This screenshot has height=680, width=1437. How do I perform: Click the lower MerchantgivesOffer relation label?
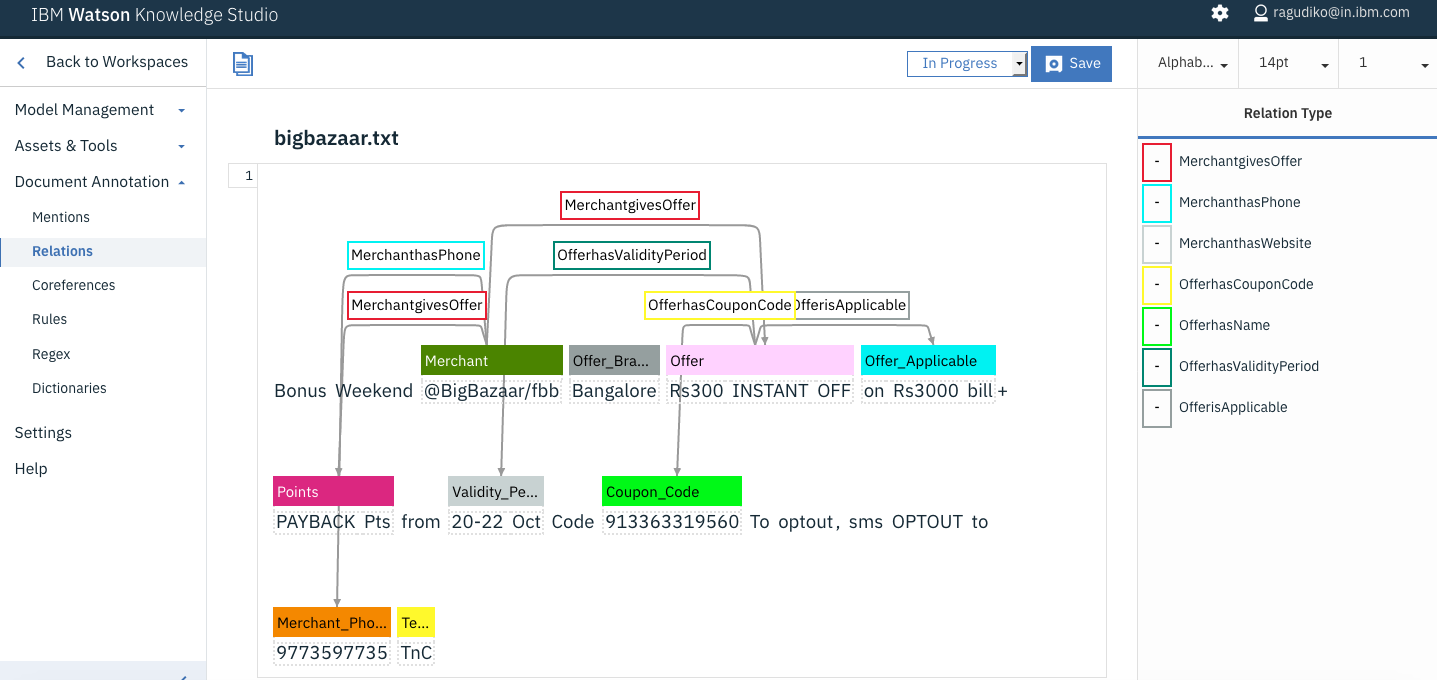click(x=417, y=305)
